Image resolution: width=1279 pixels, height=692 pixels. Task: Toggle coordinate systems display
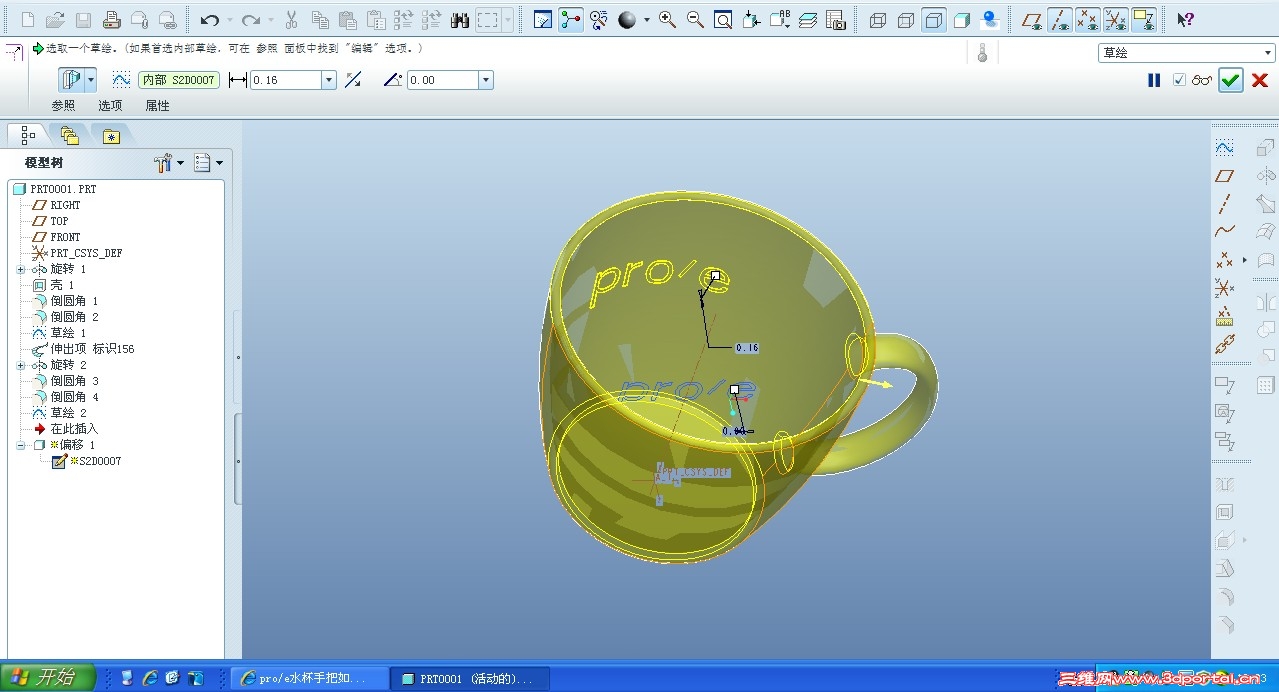point(1116,19)
